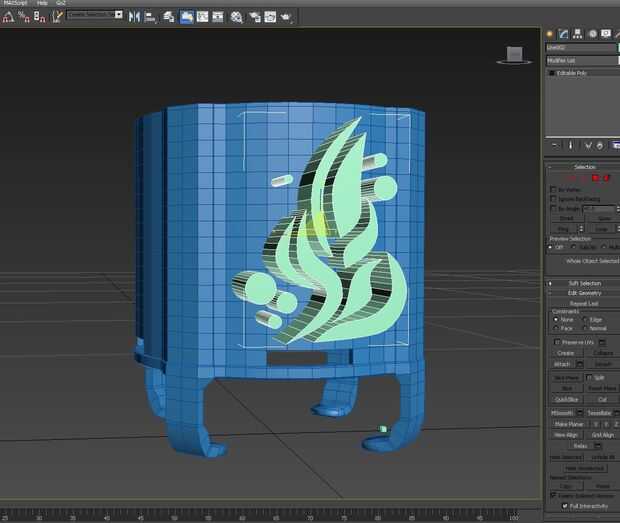Open the Modifier List dropdown
This screenshot has height=523, width=620.
[582, 60]
